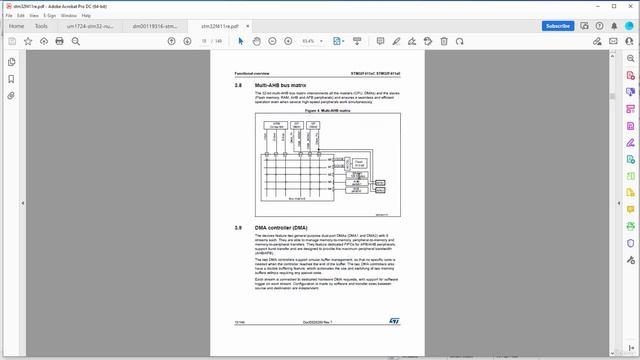Image resolution: width=640 pixels, height=360 pixels.
Task: Click the Subscribe button
Action: 558,26
